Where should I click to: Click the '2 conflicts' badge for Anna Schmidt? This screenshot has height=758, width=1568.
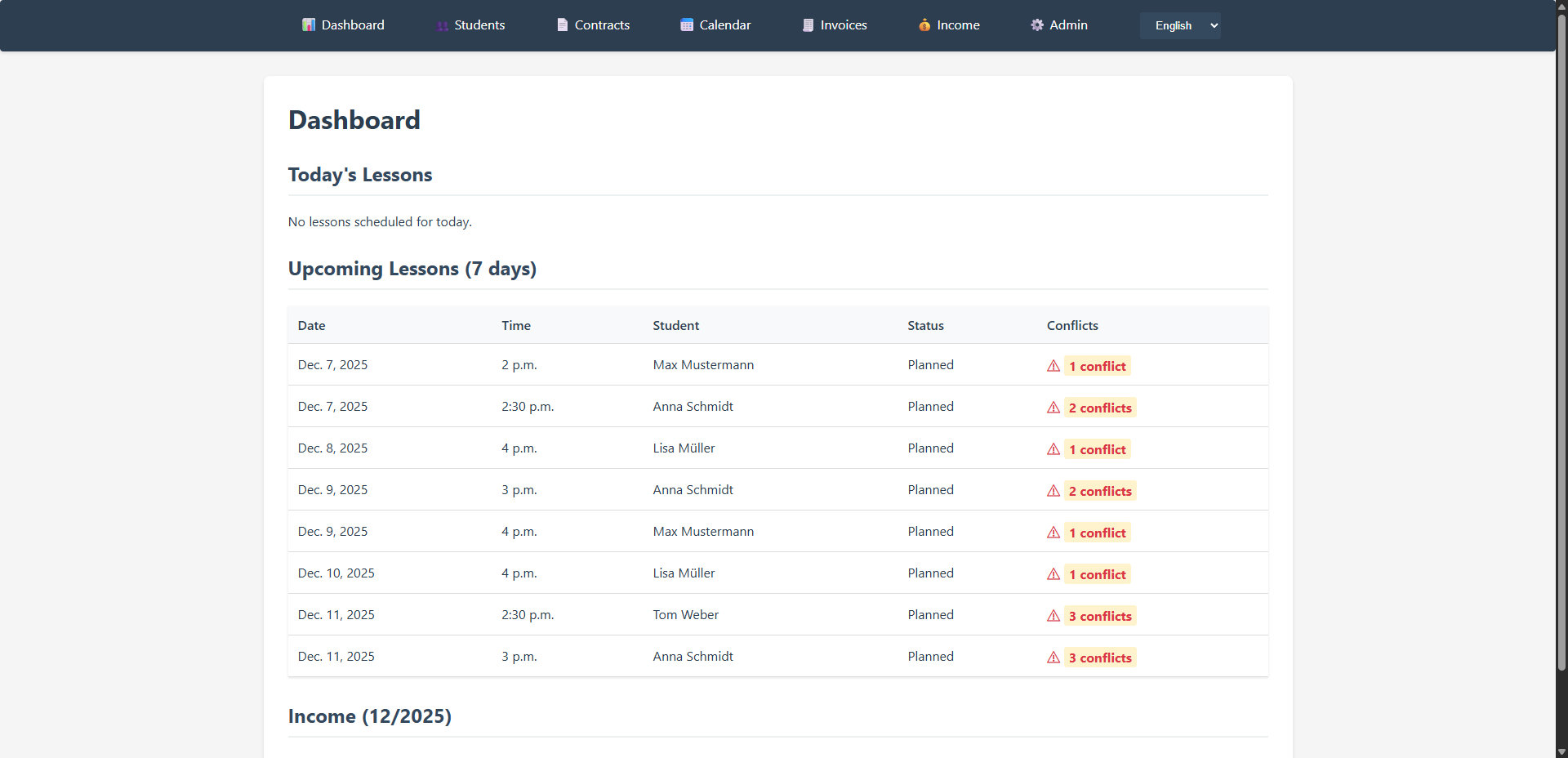click(1100, 407)
